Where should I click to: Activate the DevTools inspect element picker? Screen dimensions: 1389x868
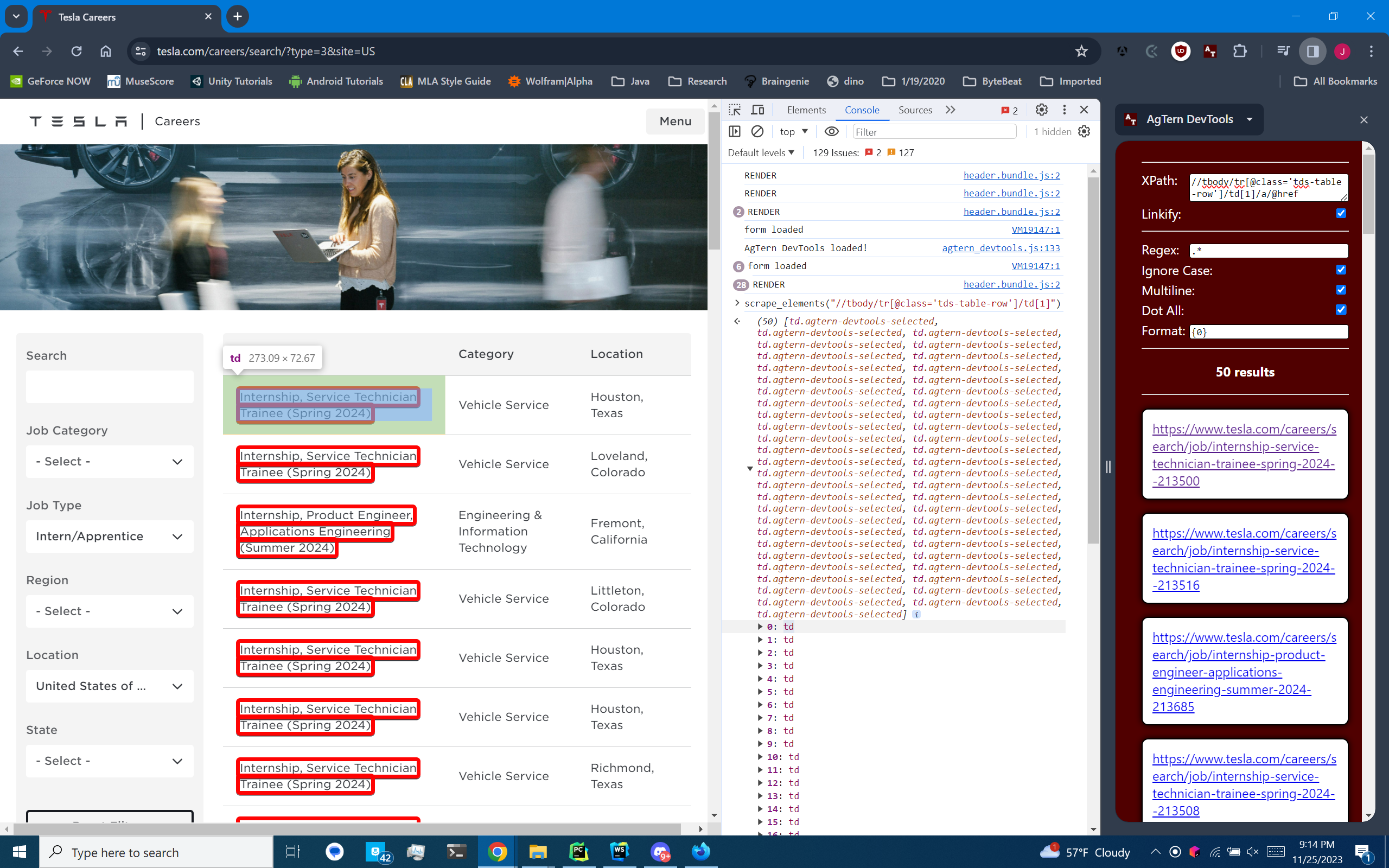(735, 110)
